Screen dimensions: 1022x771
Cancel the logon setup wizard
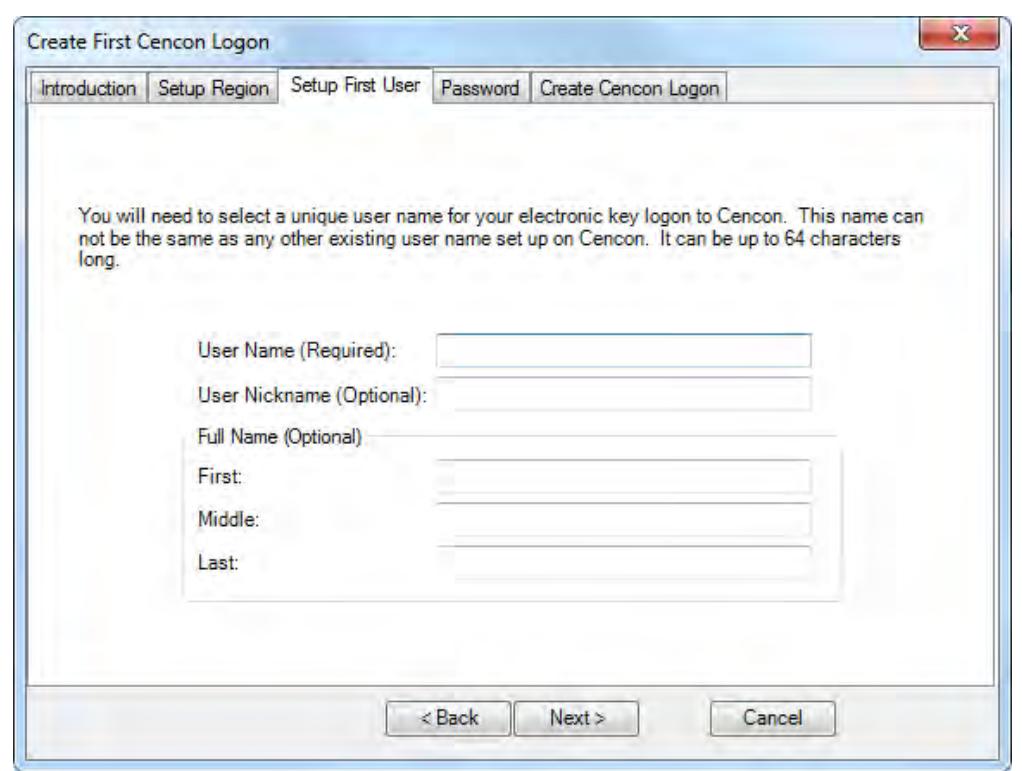pos(772,718)
